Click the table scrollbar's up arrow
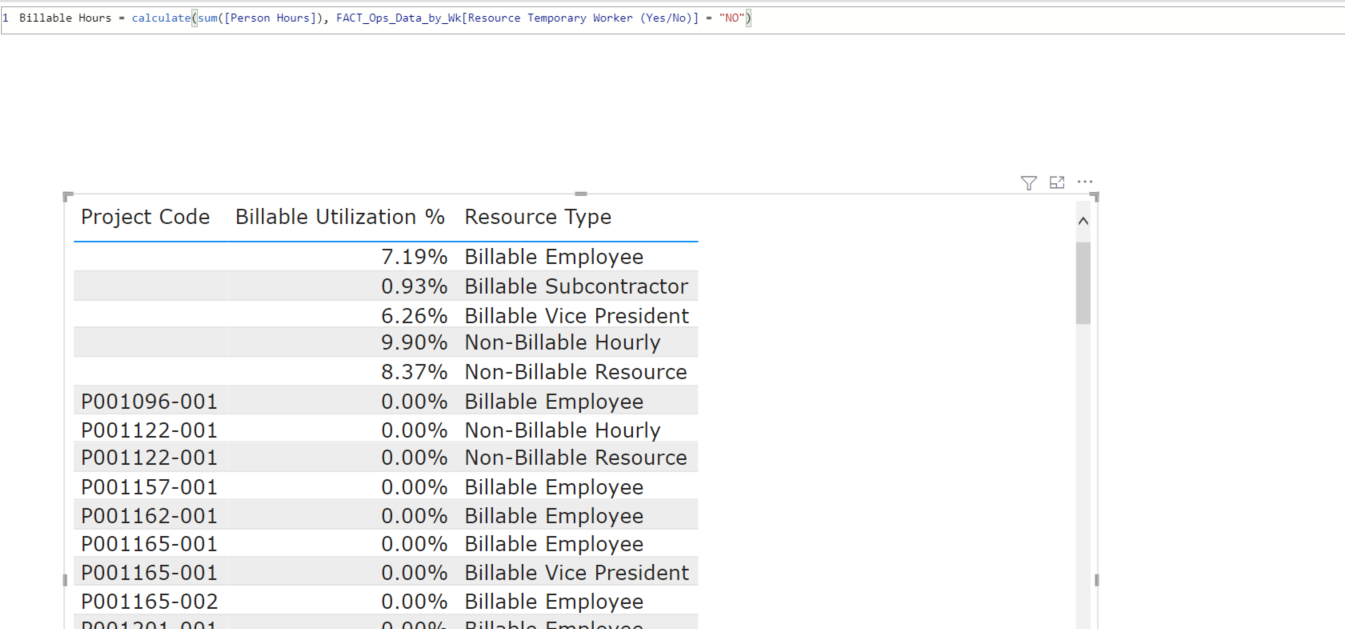1345x629 pixels. pos(1083,221)
